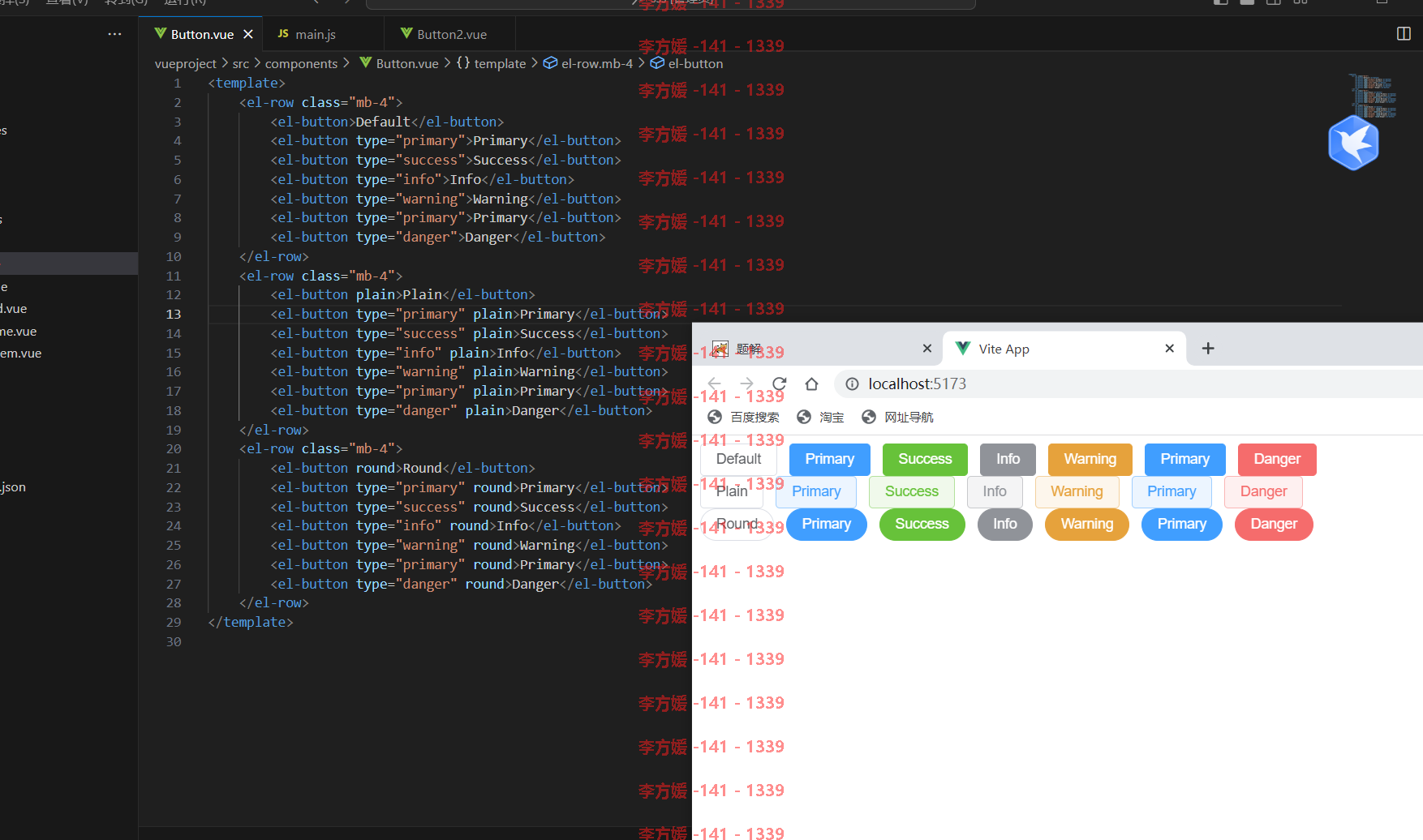
Task: Open the 网址导航 bookmark
Action: coord(897,417)
